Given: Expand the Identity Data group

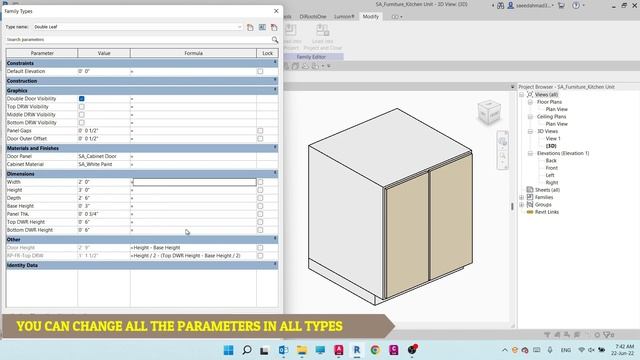Looking at the screenshot, I should (275, 265).
